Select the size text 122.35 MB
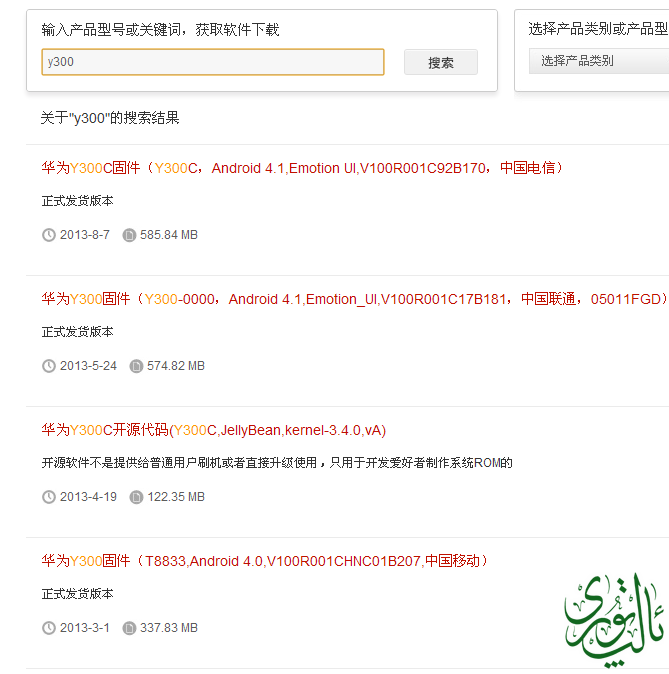 tap(176, 497)
